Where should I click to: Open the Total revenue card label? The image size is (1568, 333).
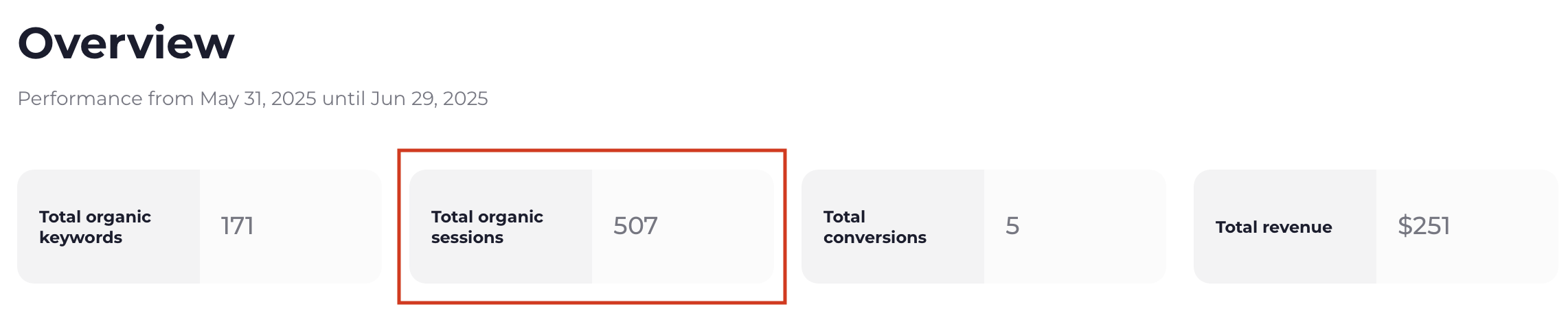coord(1273,227)
